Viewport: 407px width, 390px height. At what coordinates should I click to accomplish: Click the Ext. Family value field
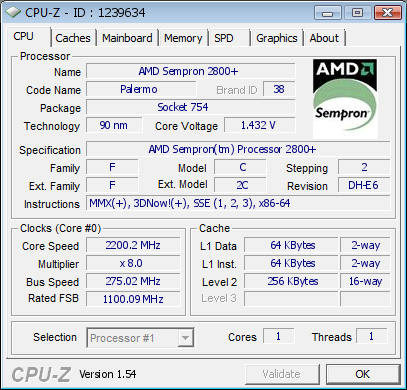click(112, 185)
